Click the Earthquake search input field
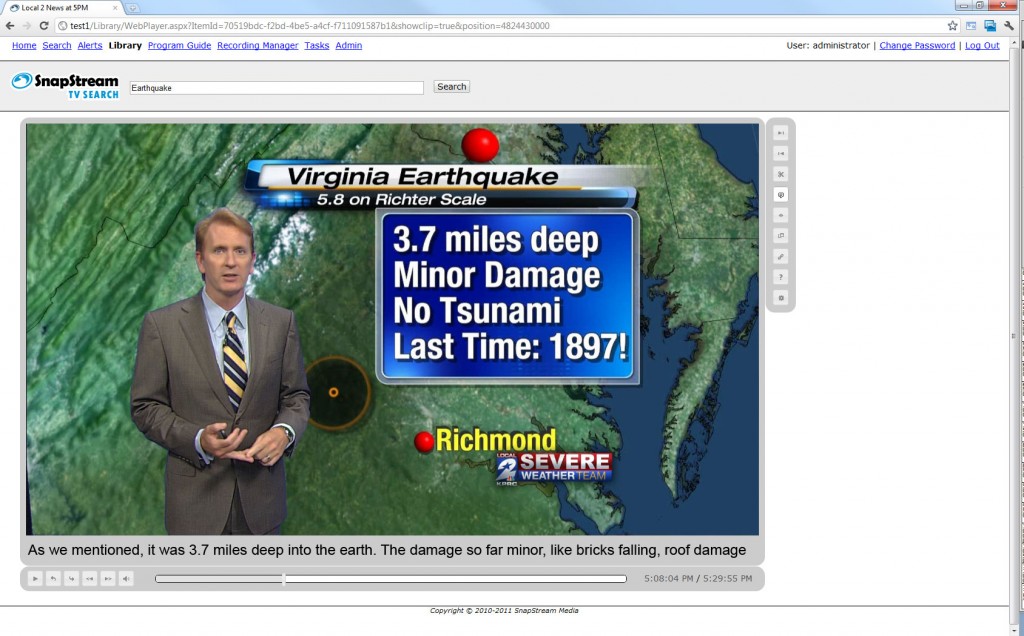 (x=276, y=88)
